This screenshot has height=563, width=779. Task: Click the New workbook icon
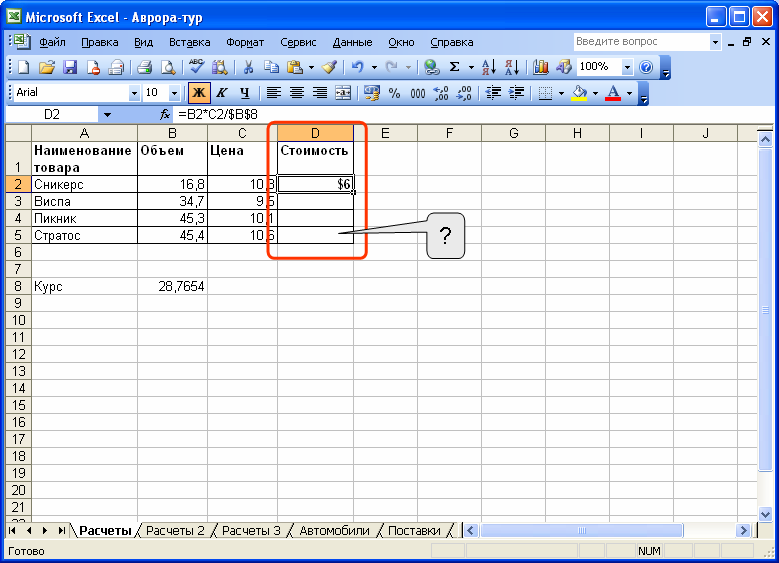pos(23,67)
